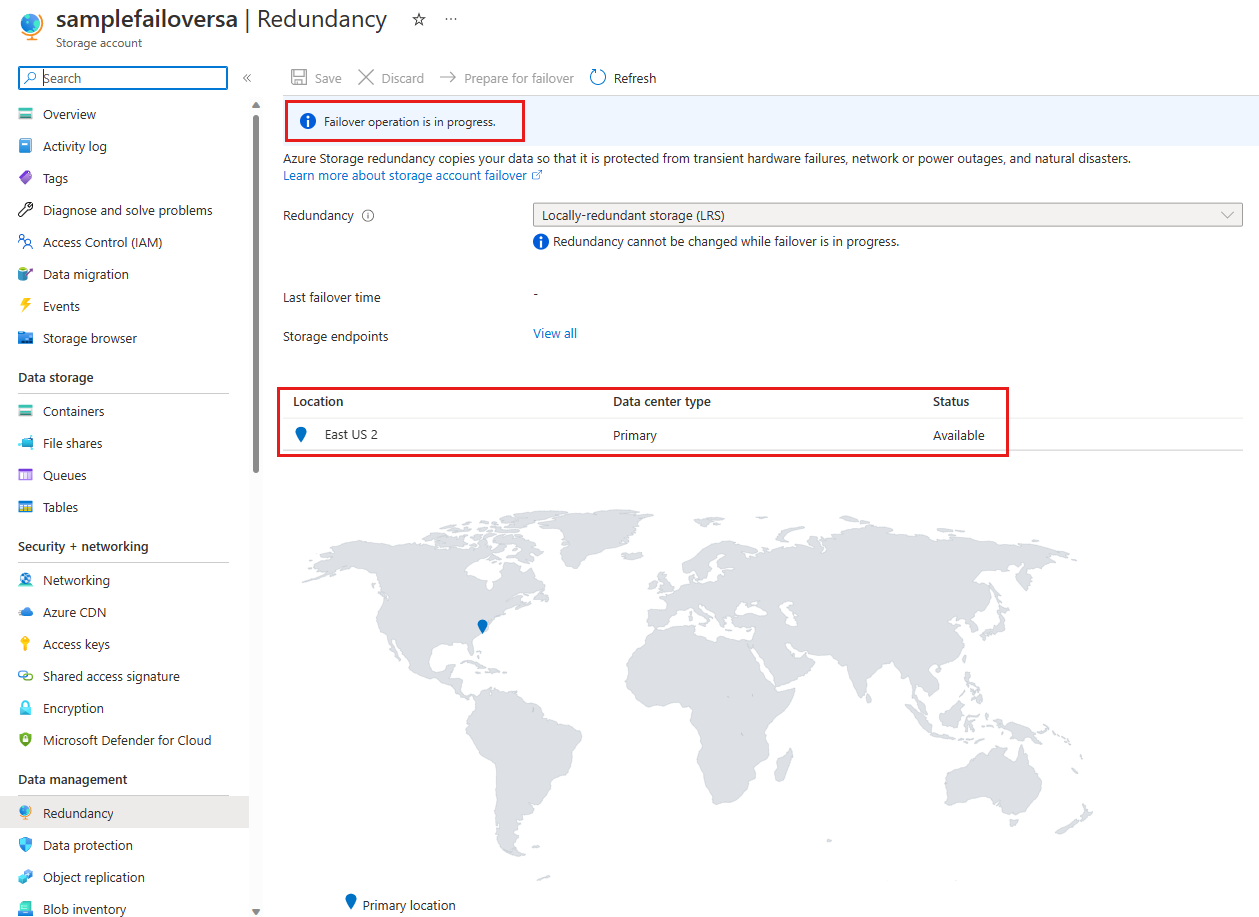The width and height of the screenshot is (1259, 917).
Task: Open the Containers menu item
Action: [73, 411]
